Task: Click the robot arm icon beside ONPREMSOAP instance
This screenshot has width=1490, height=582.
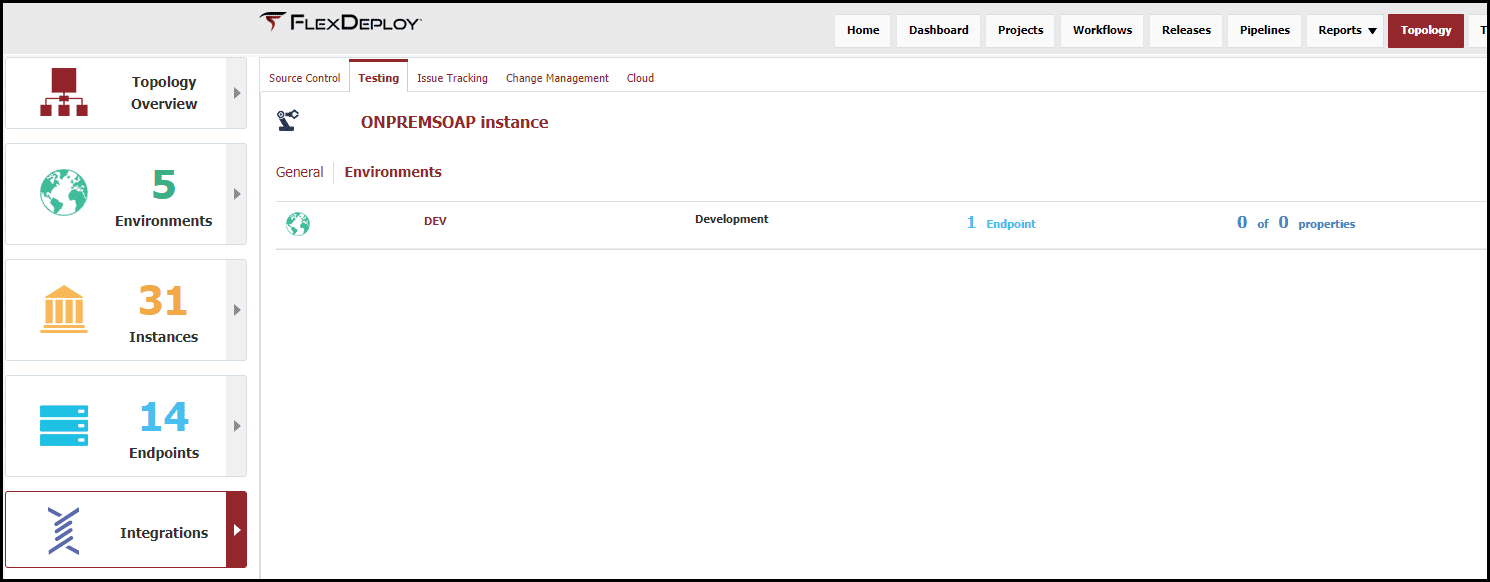Action: pyautogui.click(x=288, y=121)
